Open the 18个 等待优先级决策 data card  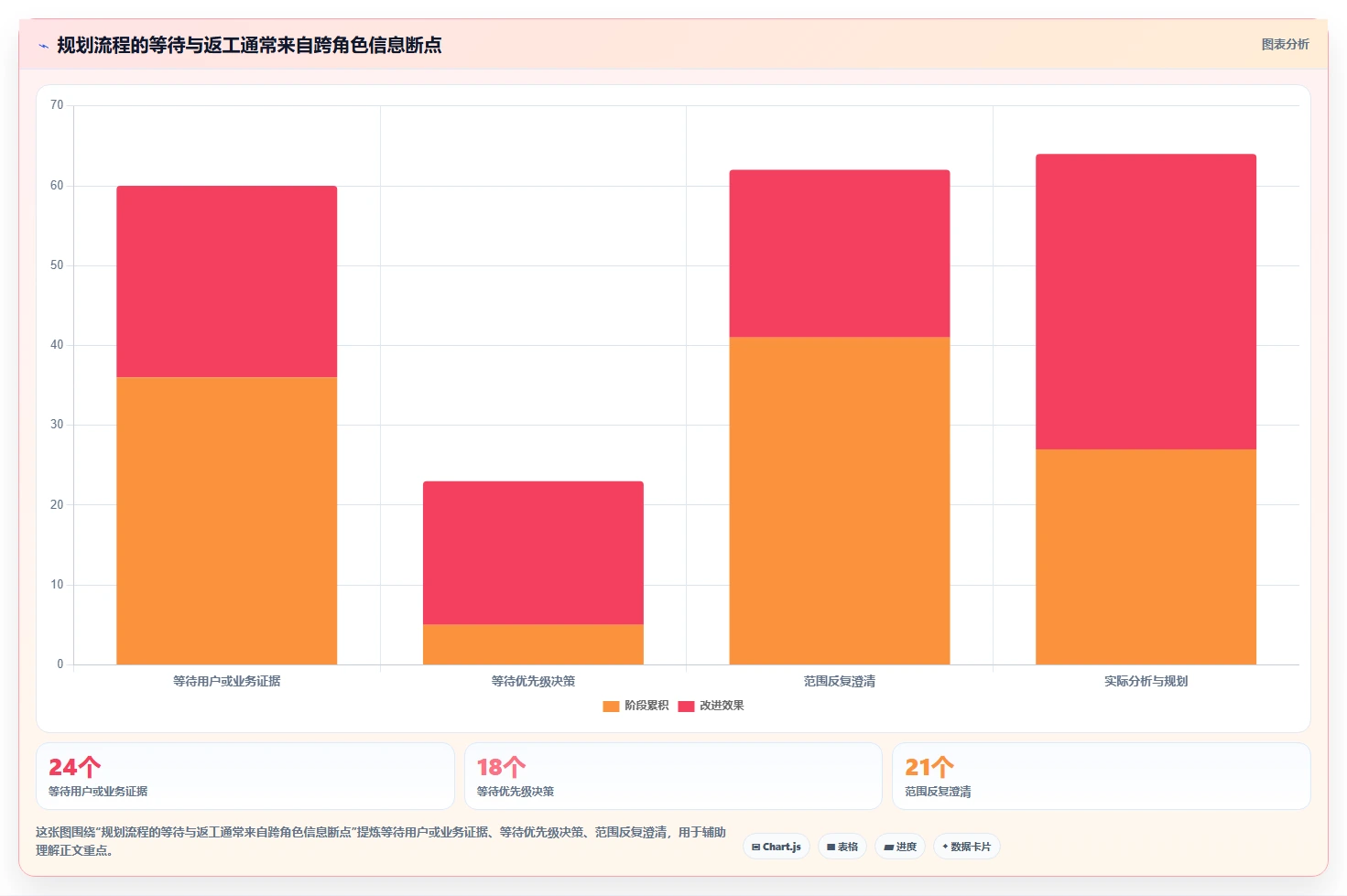click(673, 776)
